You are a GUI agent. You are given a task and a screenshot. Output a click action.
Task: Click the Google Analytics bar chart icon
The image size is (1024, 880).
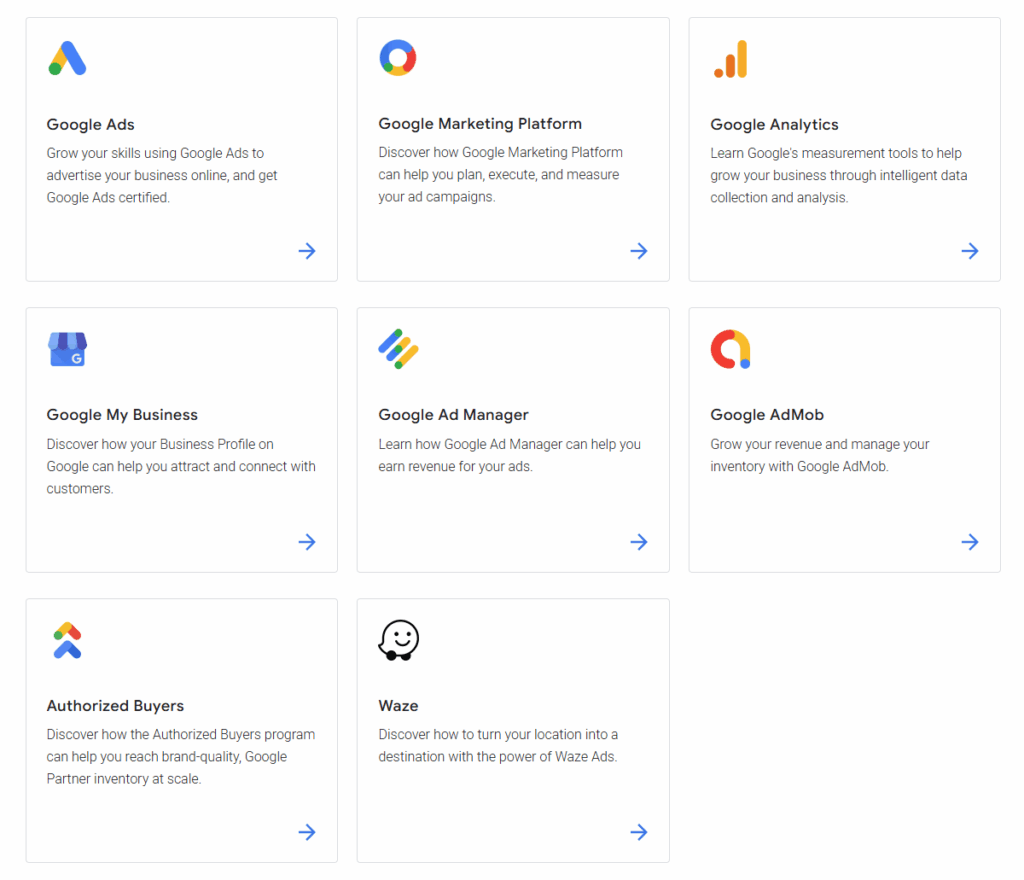[x=731, y=59]
